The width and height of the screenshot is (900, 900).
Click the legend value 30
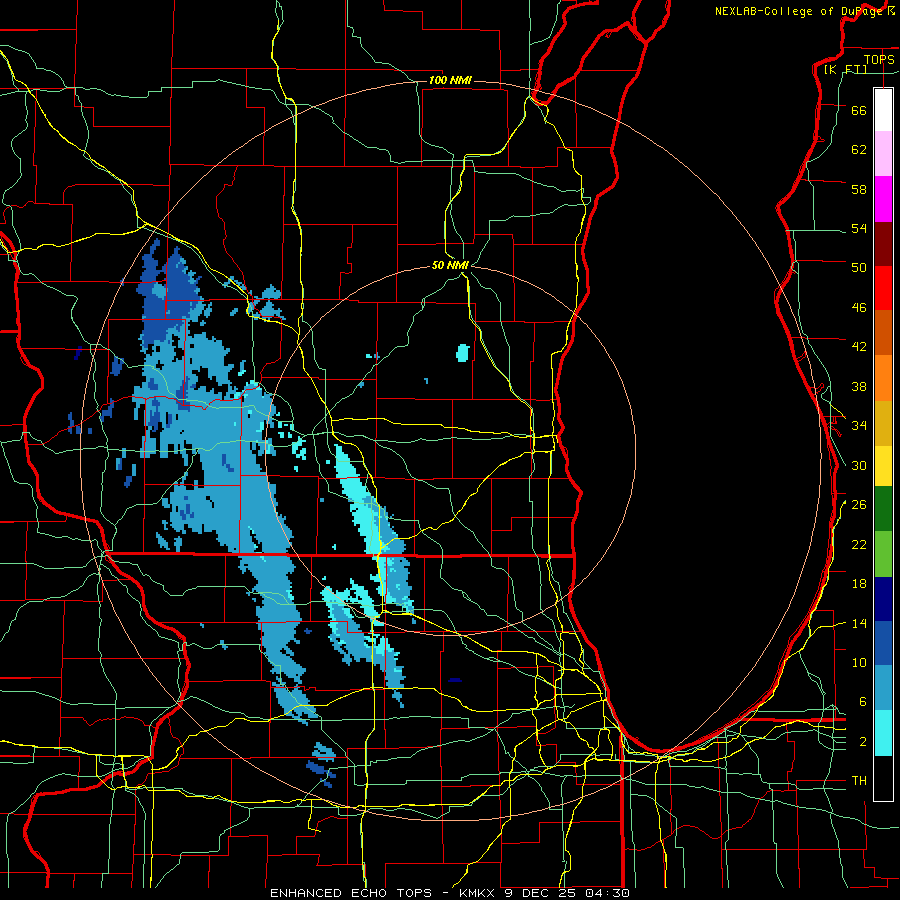[x=859, y=465]
